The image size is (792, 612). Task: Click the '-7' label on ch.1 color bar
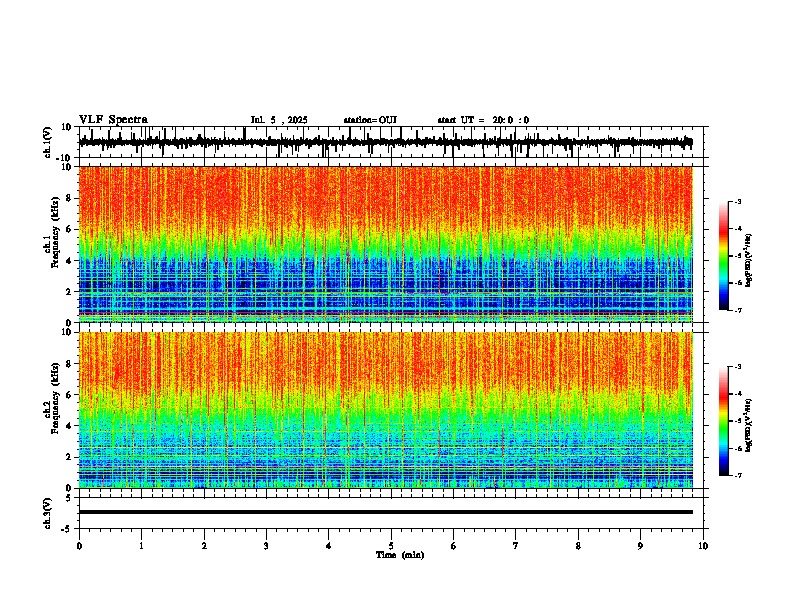click(x=737, y=310)
